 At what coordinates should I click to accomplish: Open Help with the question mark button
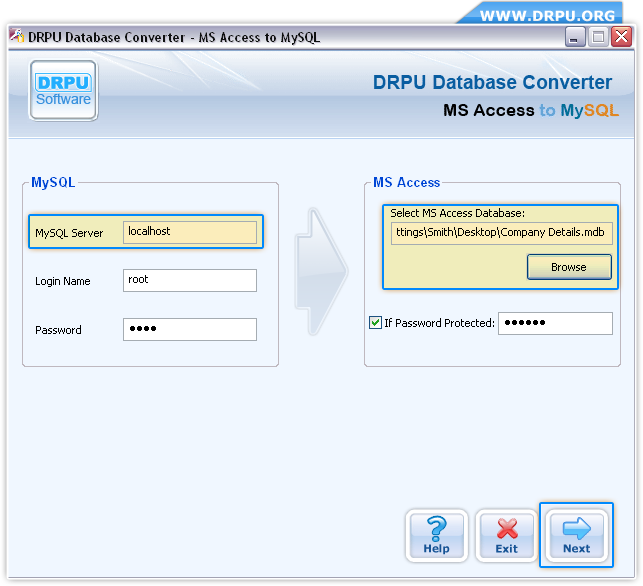[436, 535]
